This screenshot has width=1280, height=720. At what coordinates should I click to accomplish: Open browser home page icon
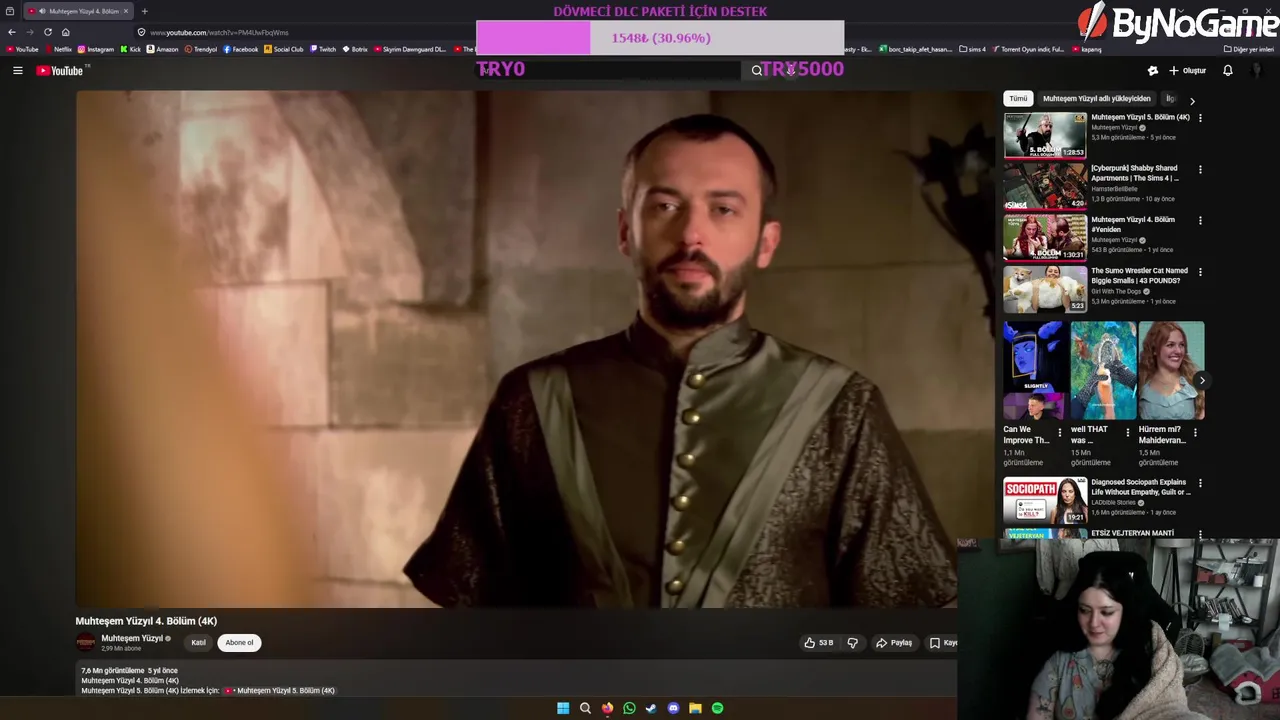coord(65,32)
